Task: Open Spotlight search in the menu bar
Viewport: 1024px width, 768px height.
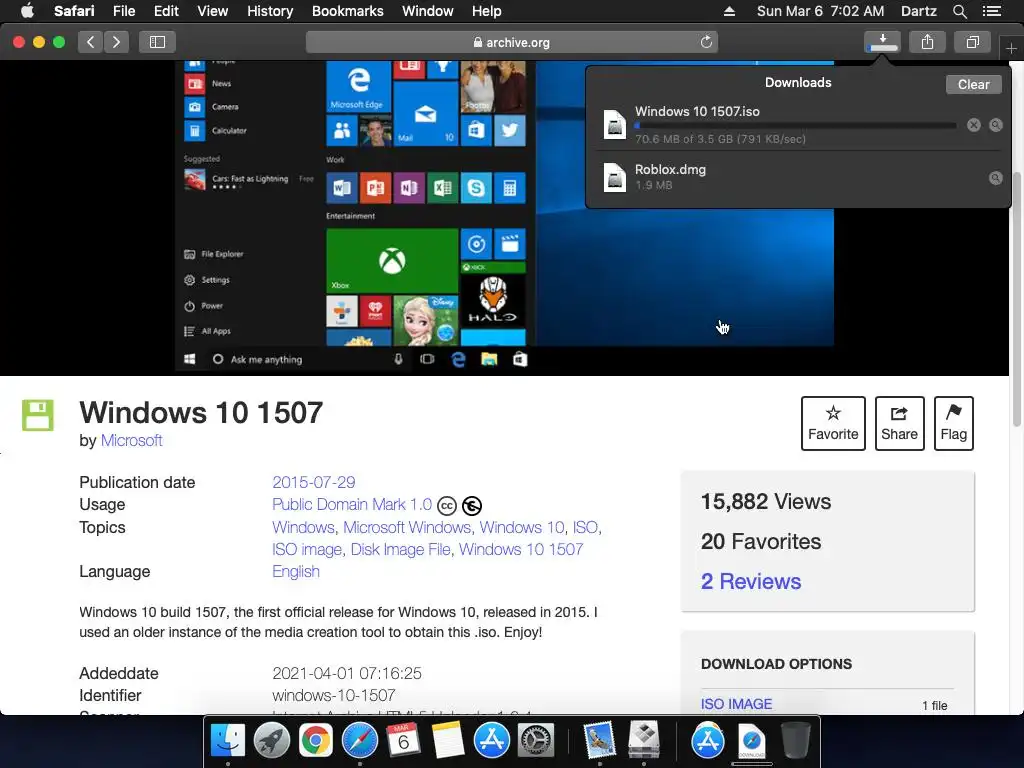Action: (959, 11)
